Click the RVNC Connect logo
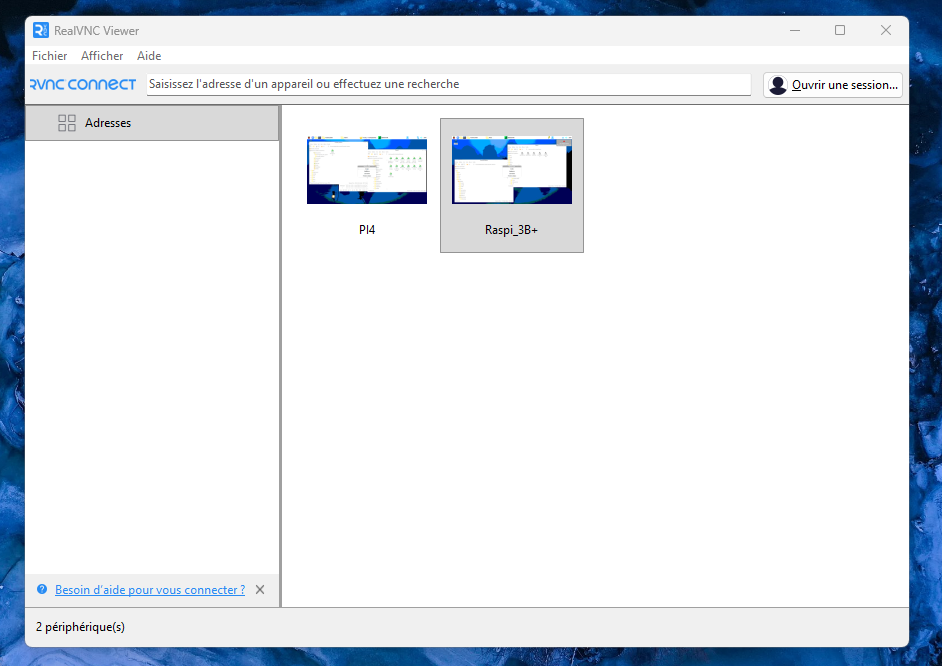 (83, 85)
